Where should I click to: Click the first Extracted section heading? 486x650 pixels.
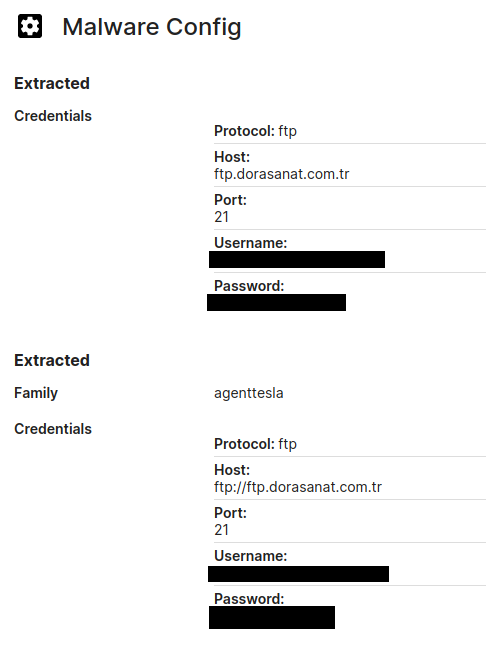52,83
